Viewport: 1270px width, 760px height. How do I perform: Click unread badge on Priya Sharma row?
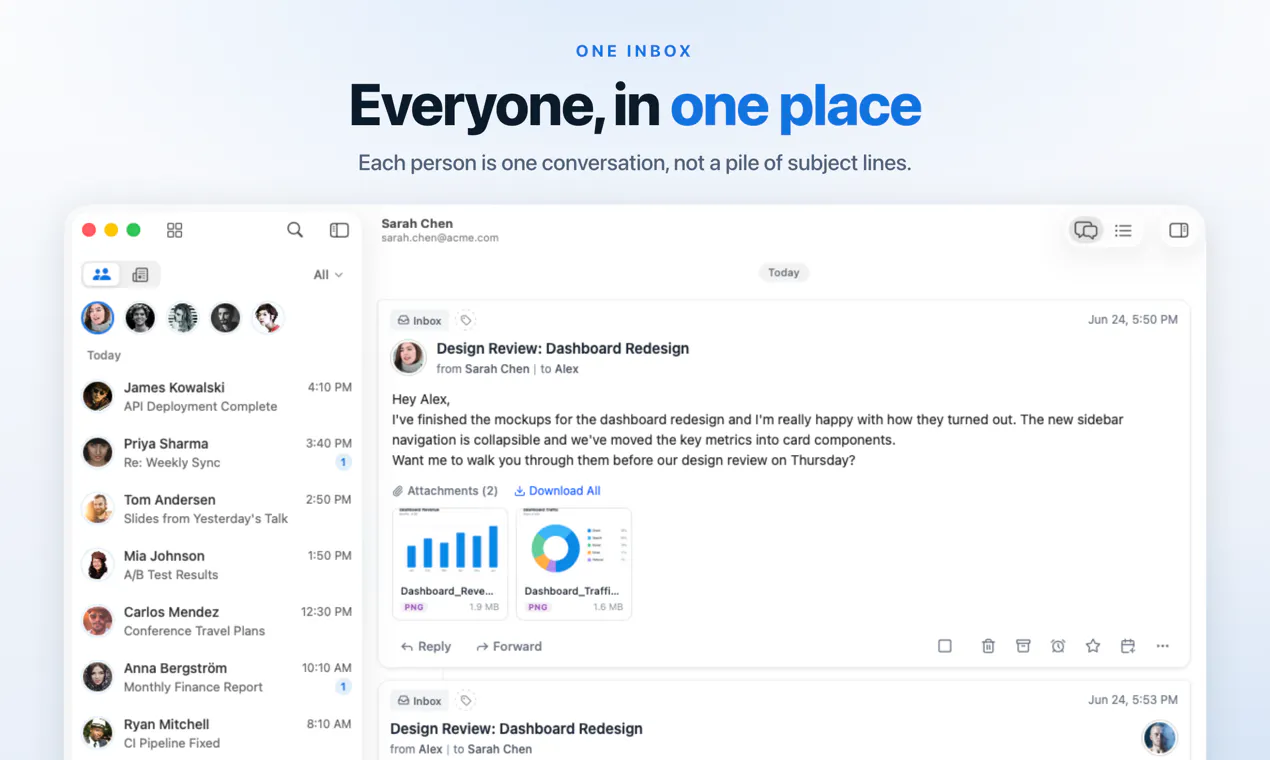coord(343,463)
